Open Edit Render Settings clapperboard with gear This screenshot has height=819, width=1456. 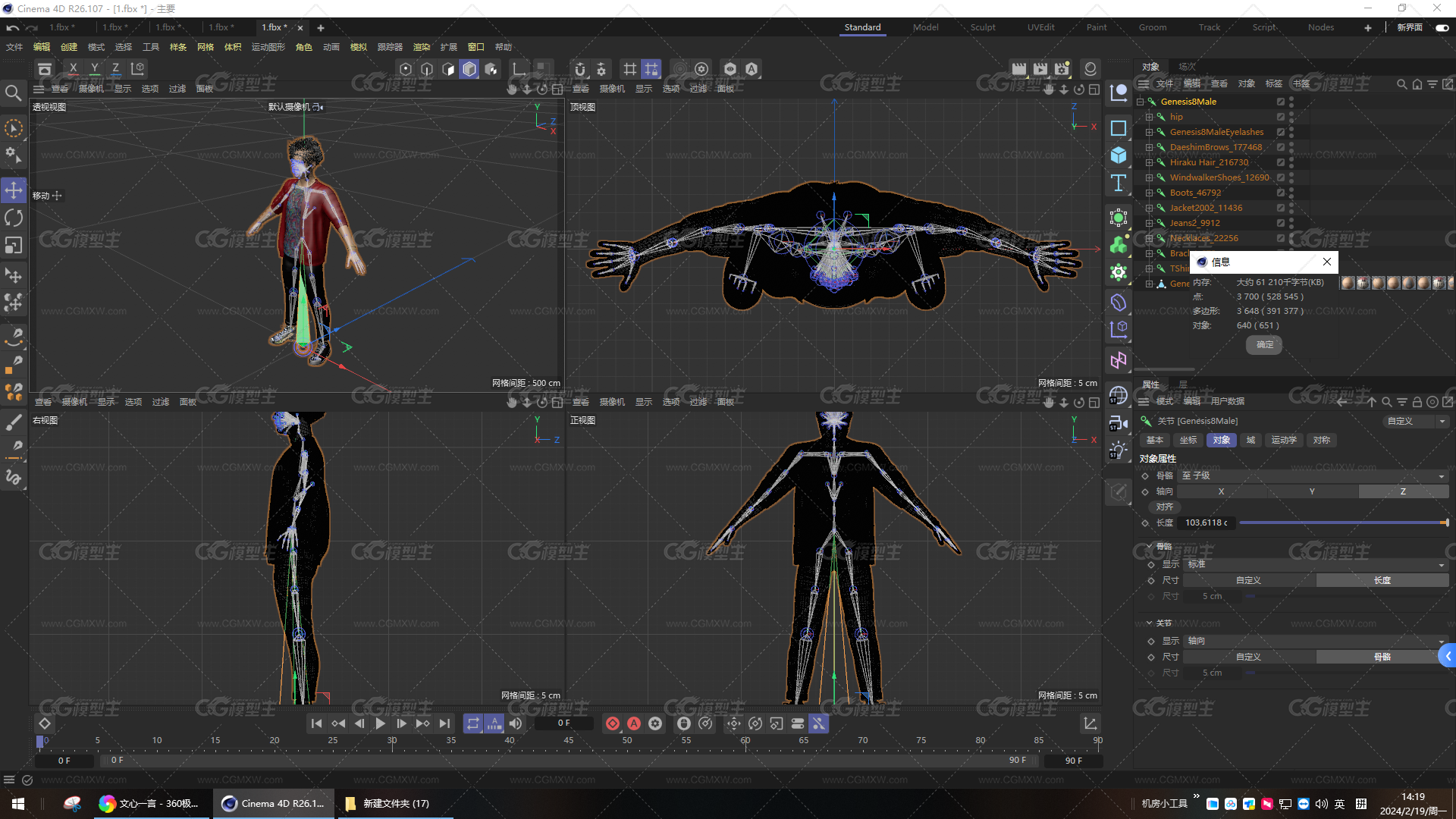[x=1062, y=69]
